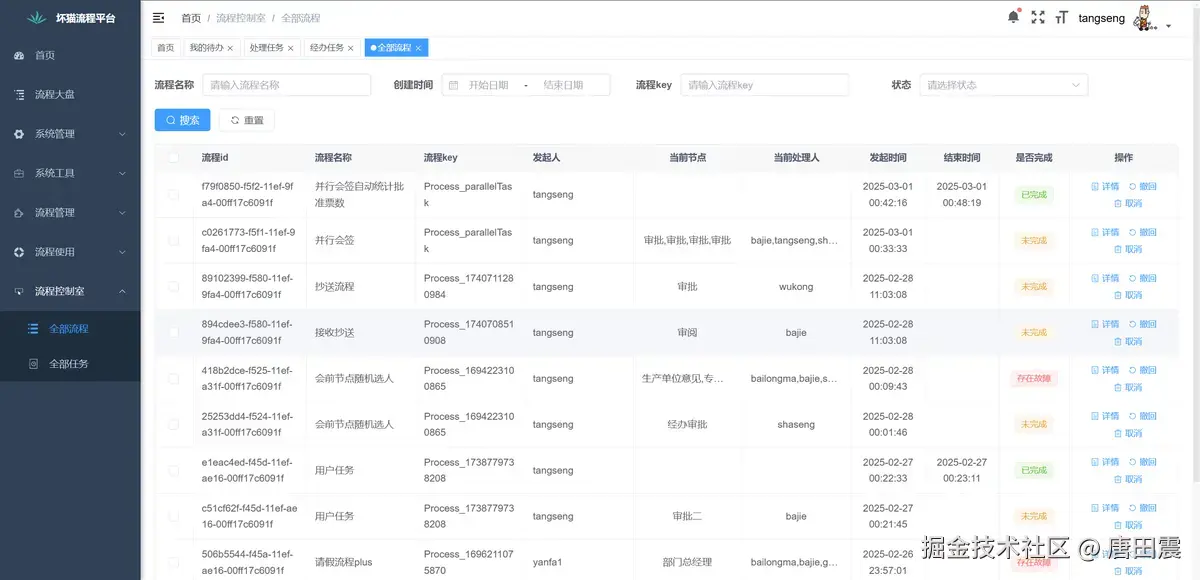Click the 重置 button

247,120
